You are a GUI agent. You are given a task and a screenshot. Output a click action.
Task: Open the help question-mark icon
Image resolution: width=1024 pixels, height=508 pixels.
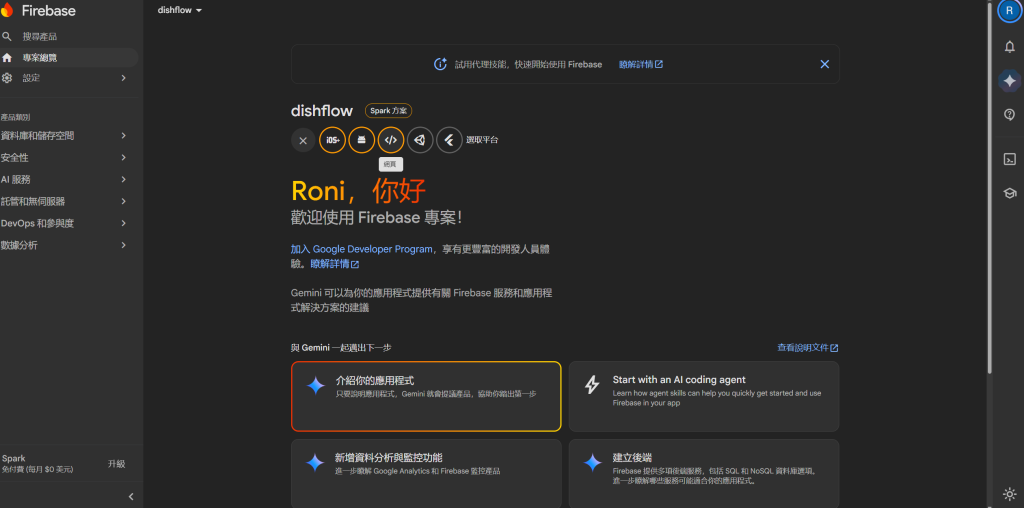coord(1010,115)
